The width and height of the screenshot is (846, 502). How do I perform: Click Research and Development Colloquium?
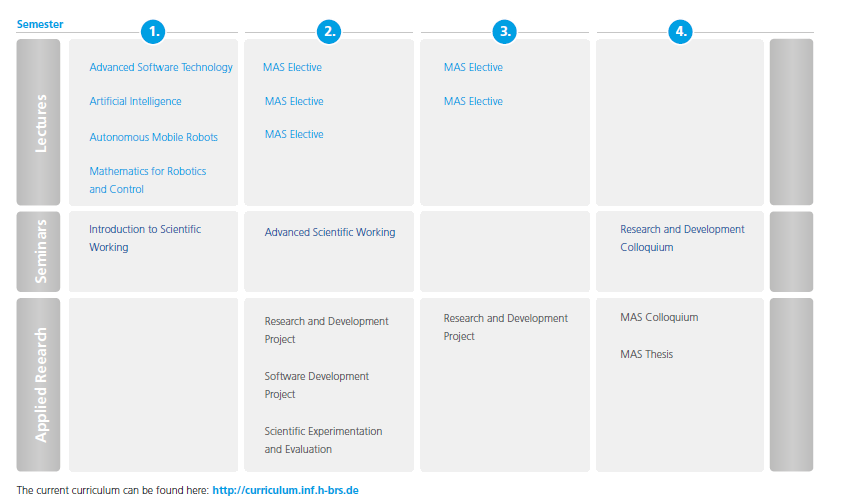(682, 238)
